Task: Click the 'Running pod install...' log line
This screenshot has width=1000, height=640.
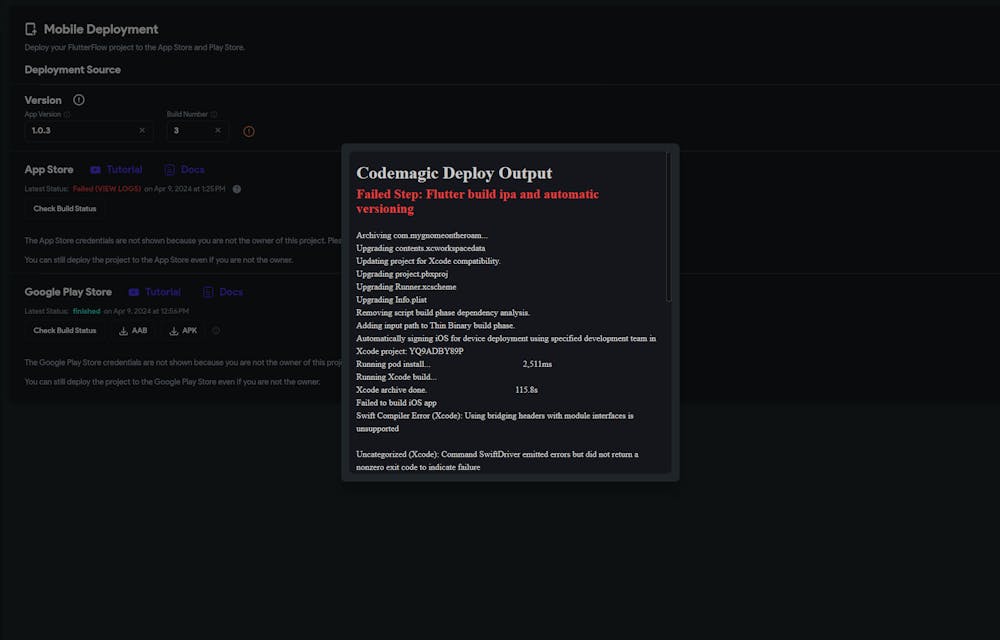Action: (x=393, y=364)
